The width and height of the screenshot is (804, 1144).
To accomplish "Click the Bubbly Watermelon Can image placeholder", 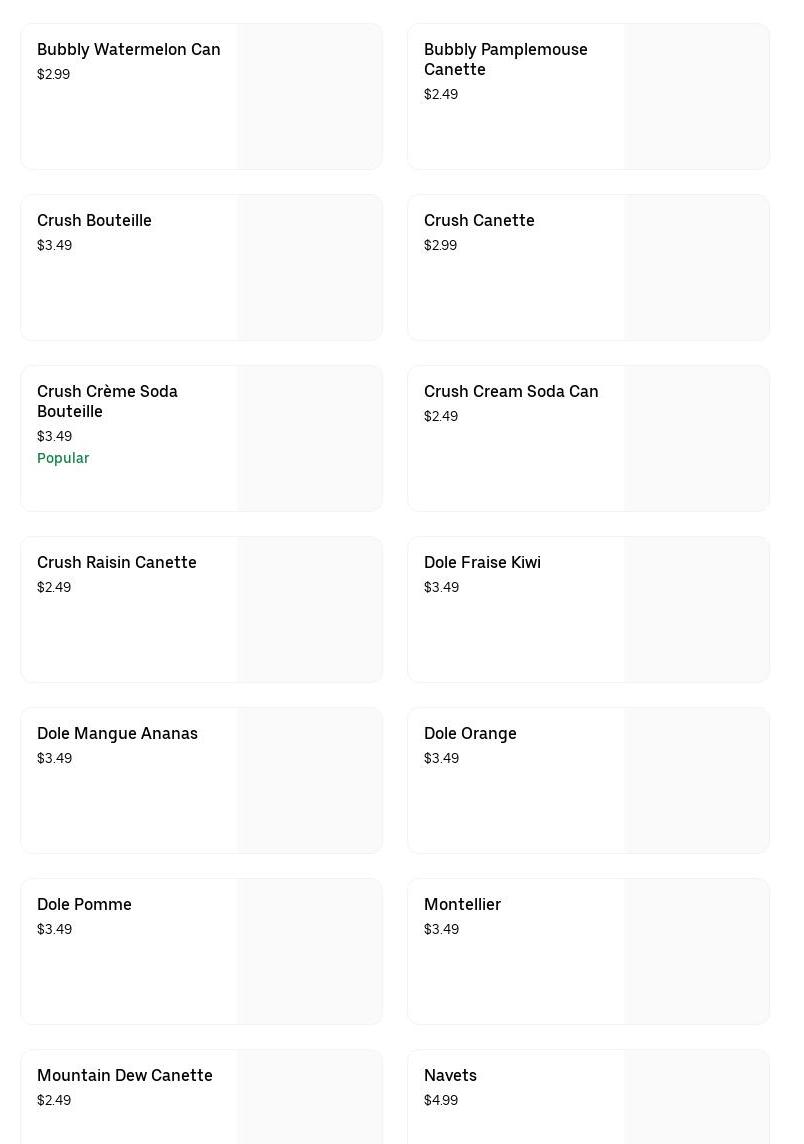I will pyautogui.click(x=309, y=97).
